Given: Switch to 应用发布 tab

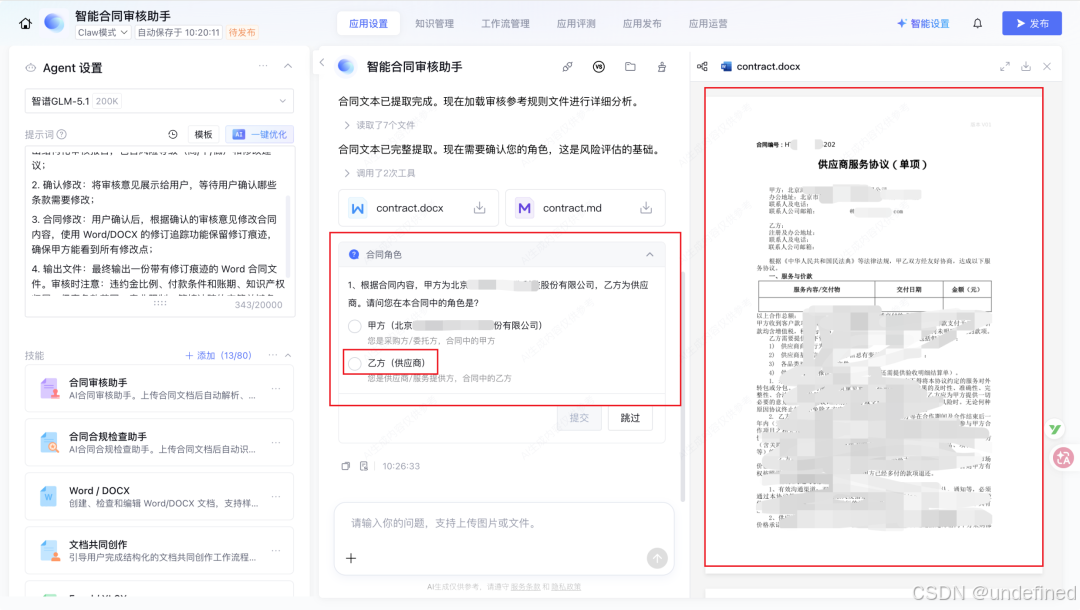Looking at the screenshot, I should [642, 23].
